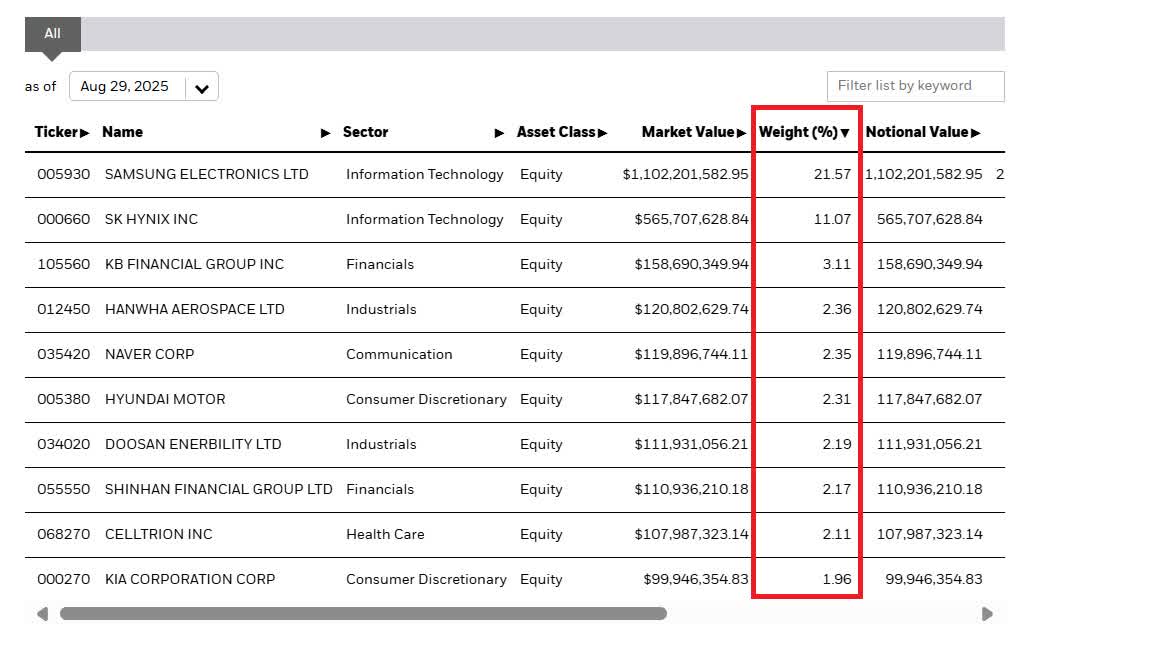Image resolution: width=1152 pixels, height=648 pixels.
Task: Sort by Notional Value column arrow
Action: click(x=975, y=133)
